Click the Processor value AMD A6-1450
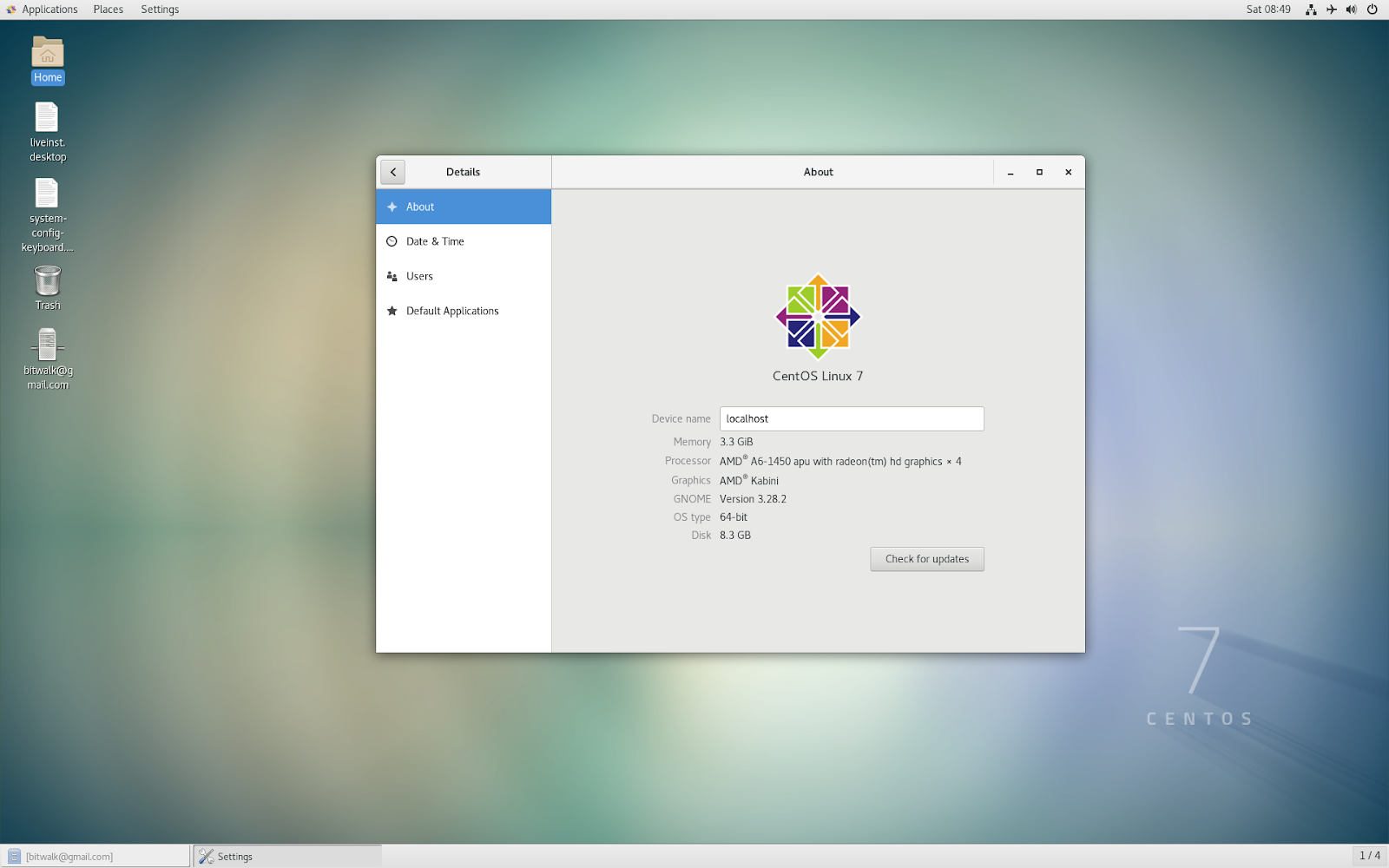The height and width of the screenshot is (868, 1389). [x=840, y=461]
